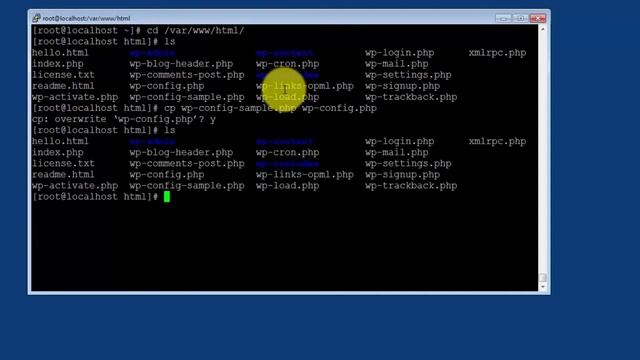
Task: Maximize the root@localhost terminal window
Action: [x=520, y=18]
